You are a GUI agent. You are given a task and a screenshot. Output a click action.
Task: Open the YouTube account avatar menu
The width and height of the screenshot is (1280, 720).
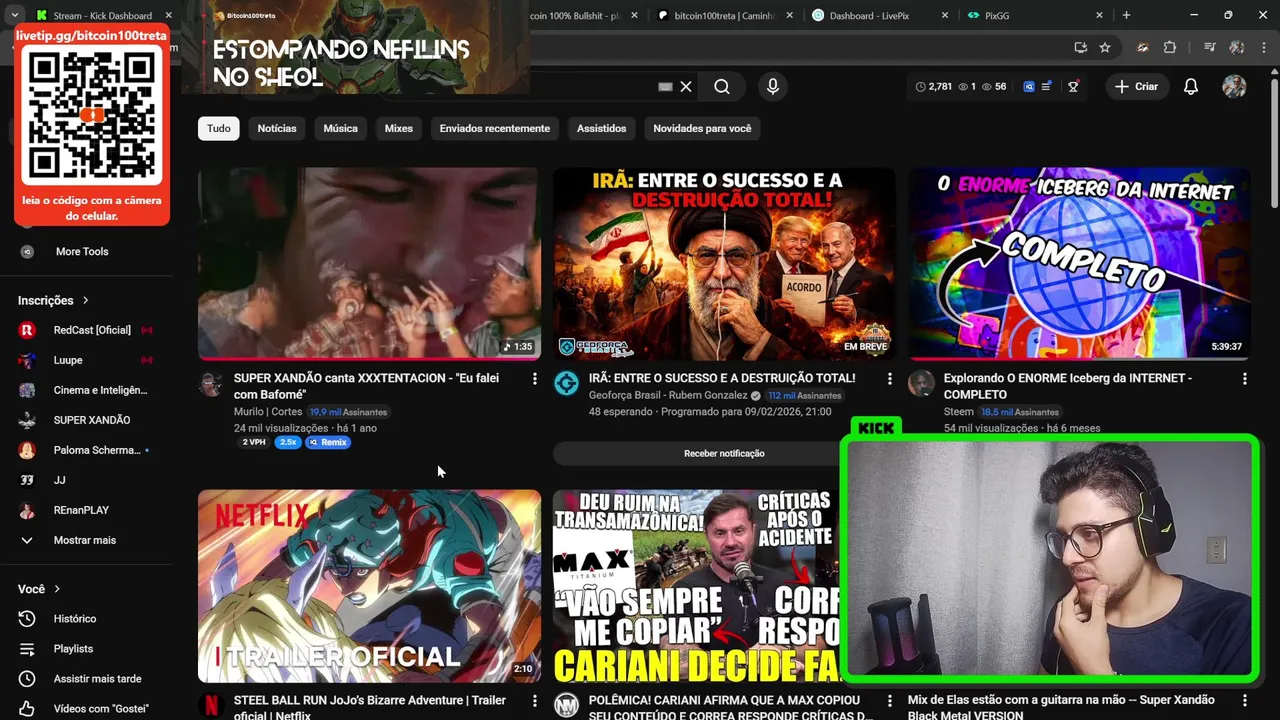pyautogui.click(x=1234, y=87)
